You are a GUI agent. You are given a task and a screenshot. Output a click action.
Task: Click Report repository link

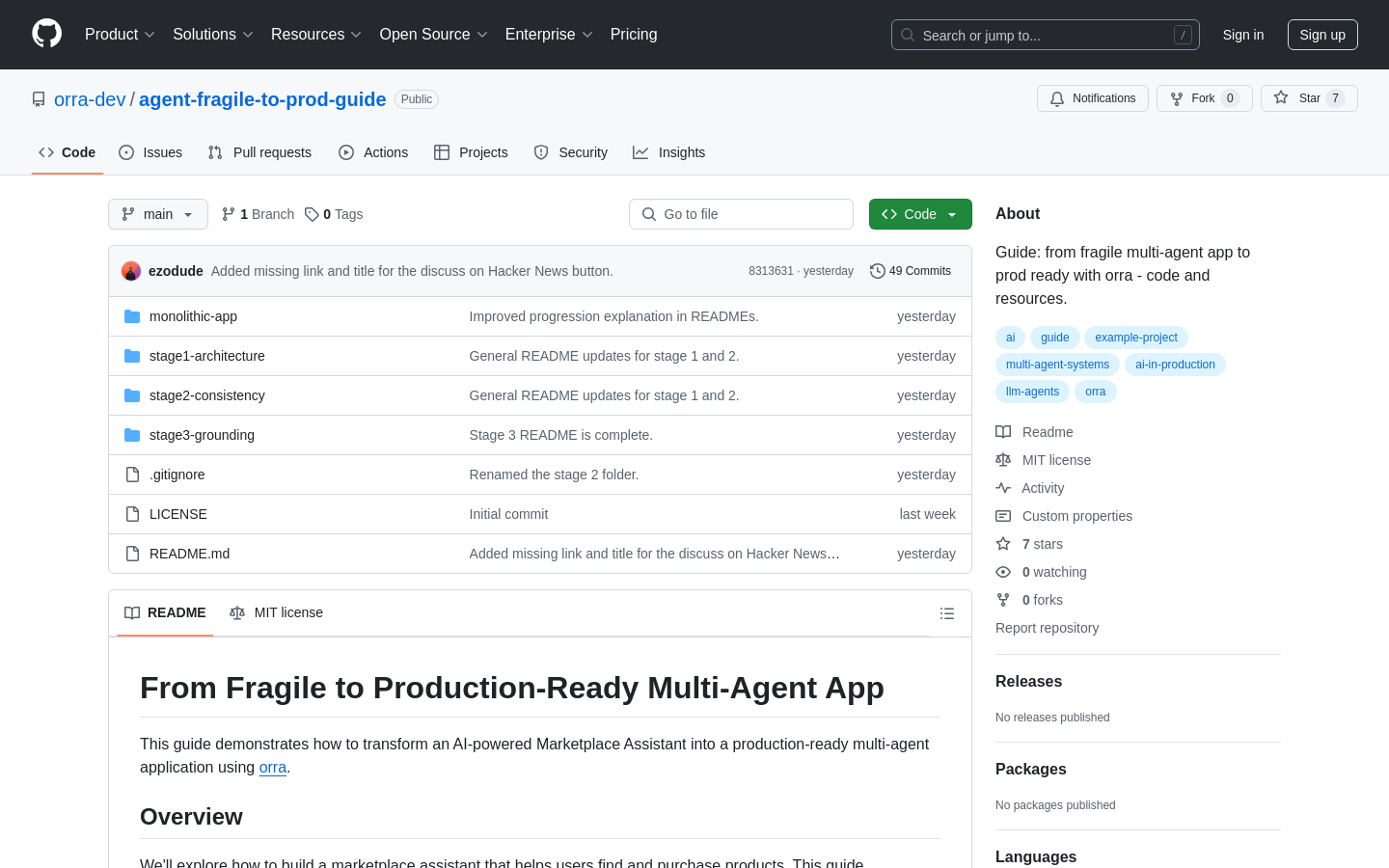click(1047, 628)
